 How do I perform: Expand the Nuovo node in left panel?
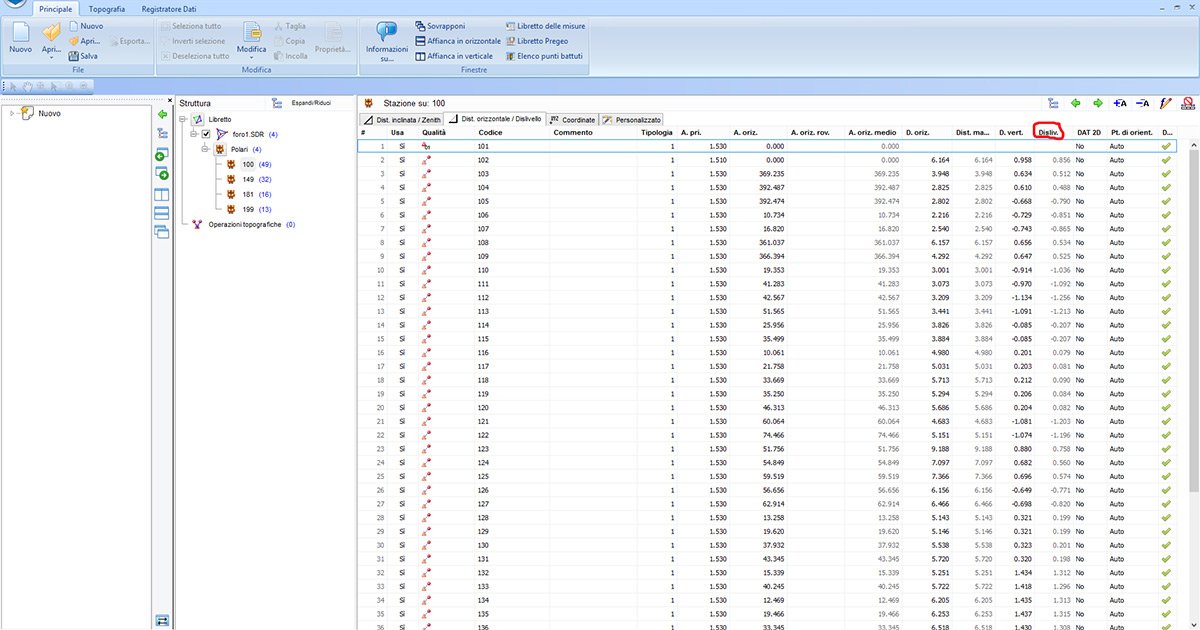(x=12, y=114)
